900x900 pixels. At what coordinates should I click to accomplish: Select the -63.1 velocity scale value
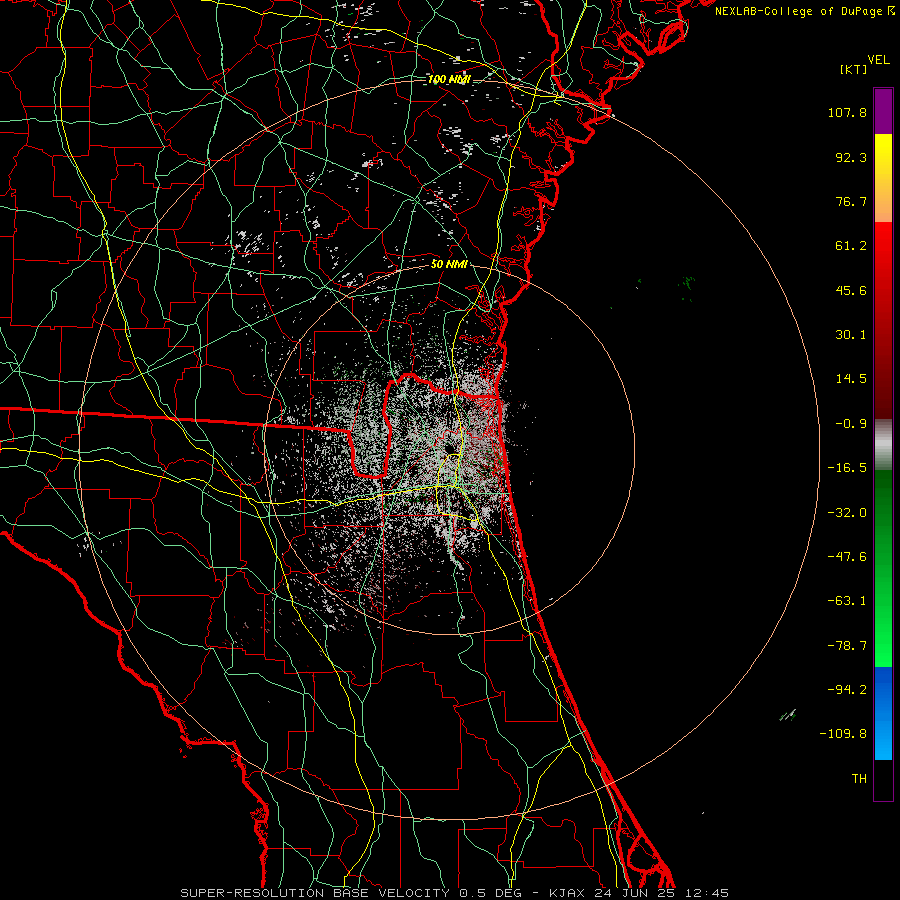(x=847, y=601)
